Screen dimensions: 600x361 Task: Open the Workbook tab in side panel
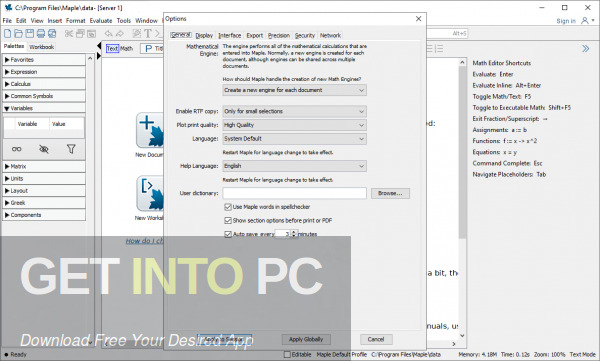coord(42,47)
